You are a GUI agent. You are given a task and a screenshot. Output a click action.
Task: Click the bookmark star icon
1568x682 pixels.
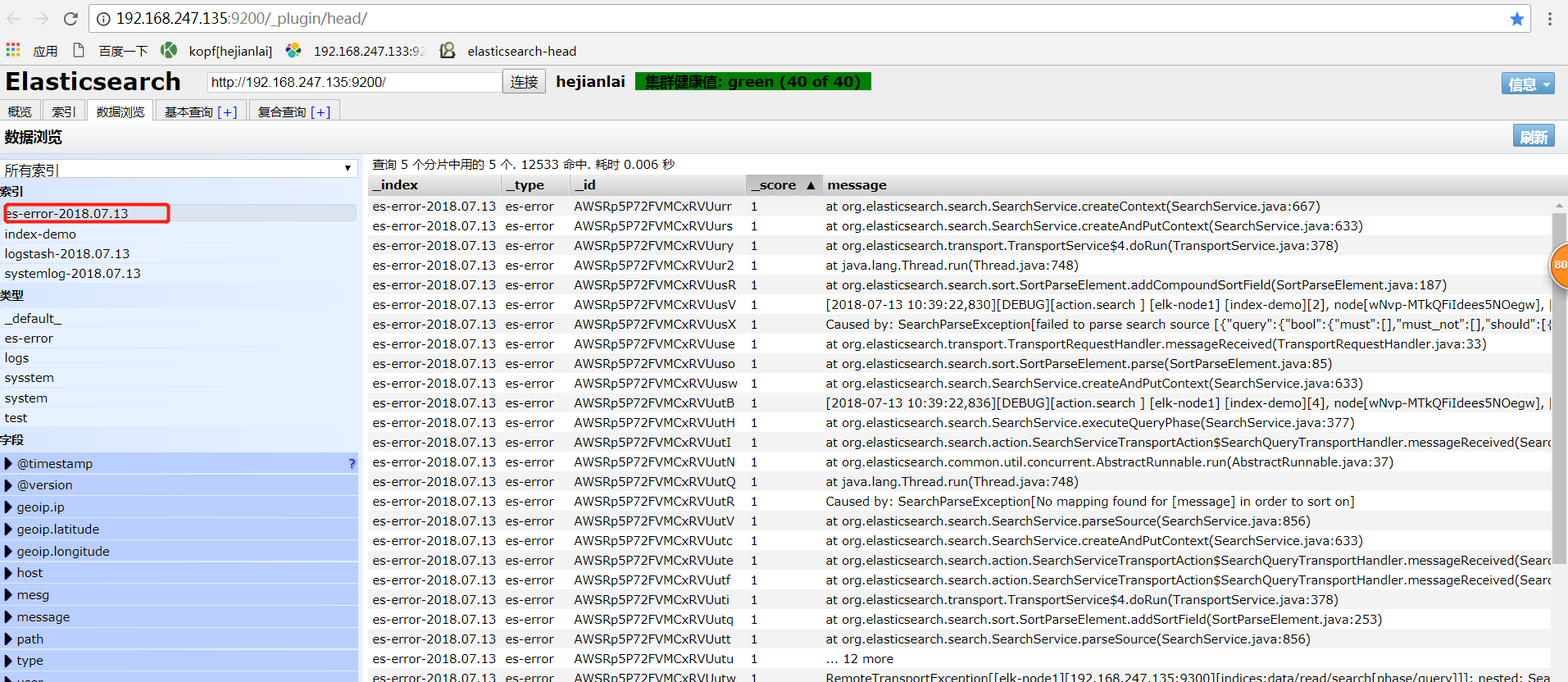coord(1516,19)
